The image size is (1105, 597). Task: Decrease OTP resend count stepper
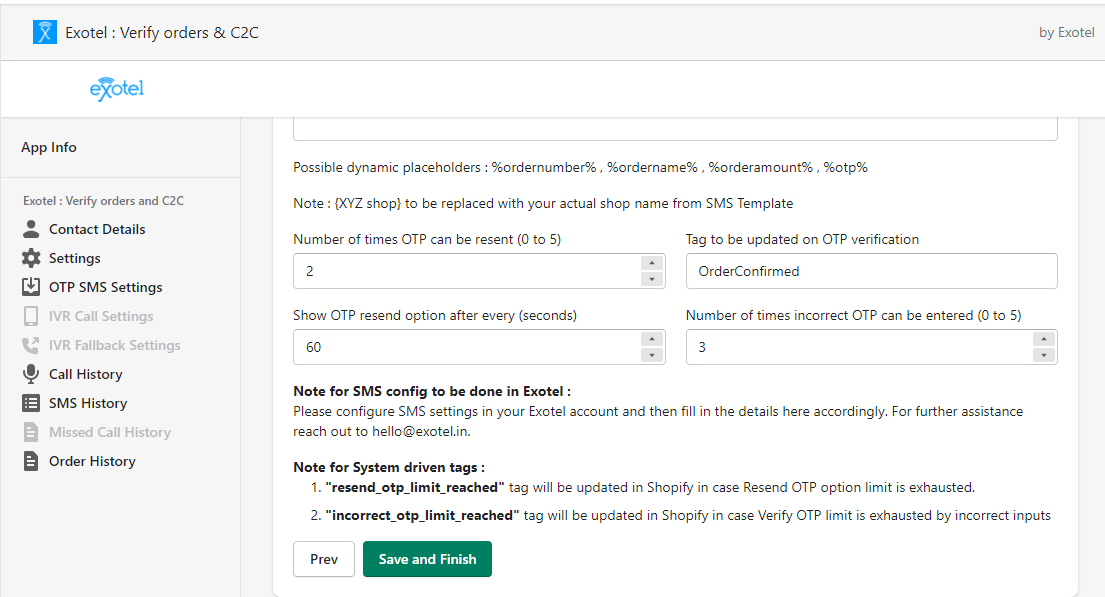(x=652, y=279)
